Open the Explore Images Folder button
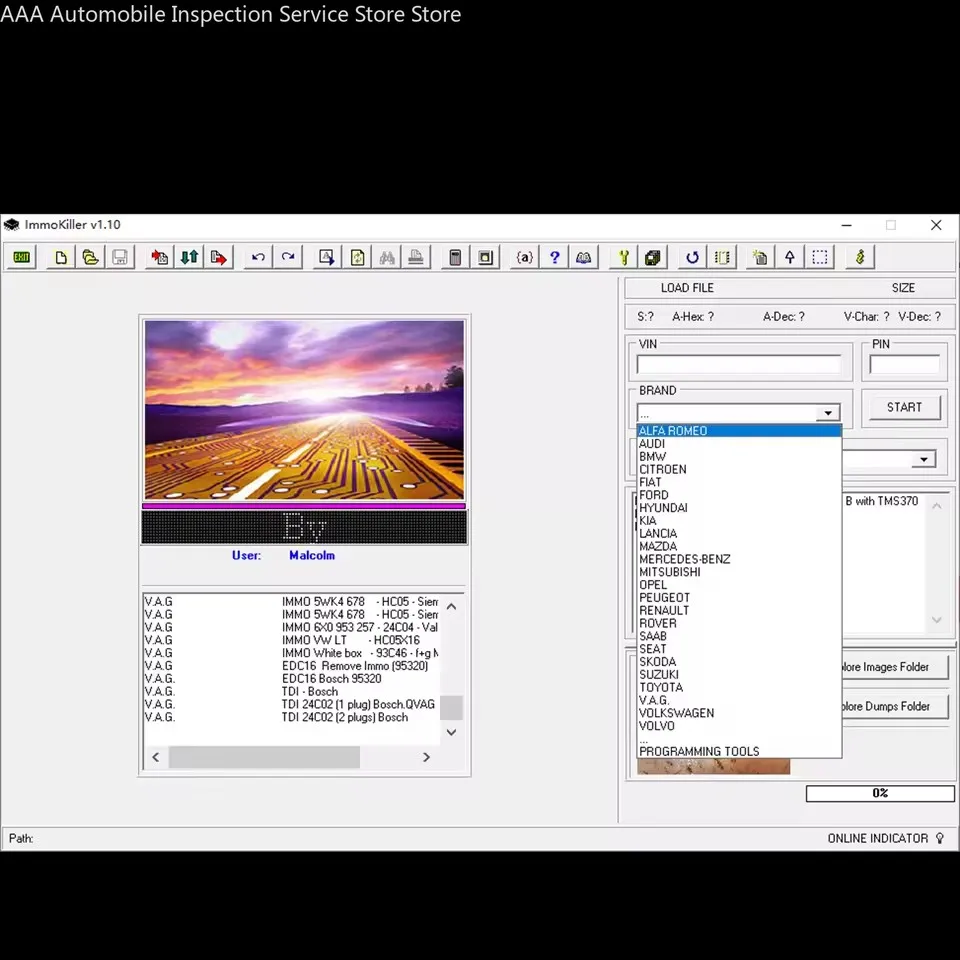This screenshot has height=960, width=960. 896,667
